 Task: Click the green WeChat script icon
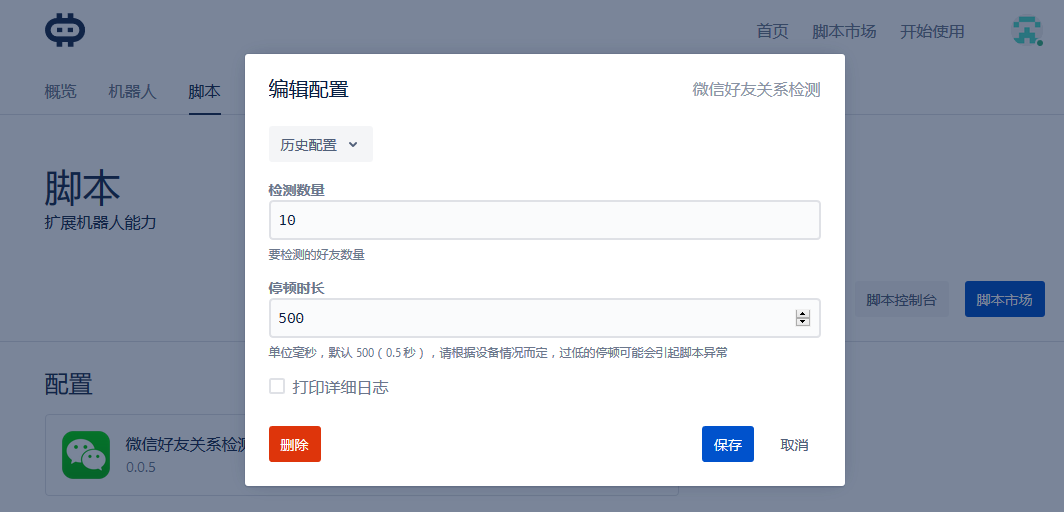[86, 455]
